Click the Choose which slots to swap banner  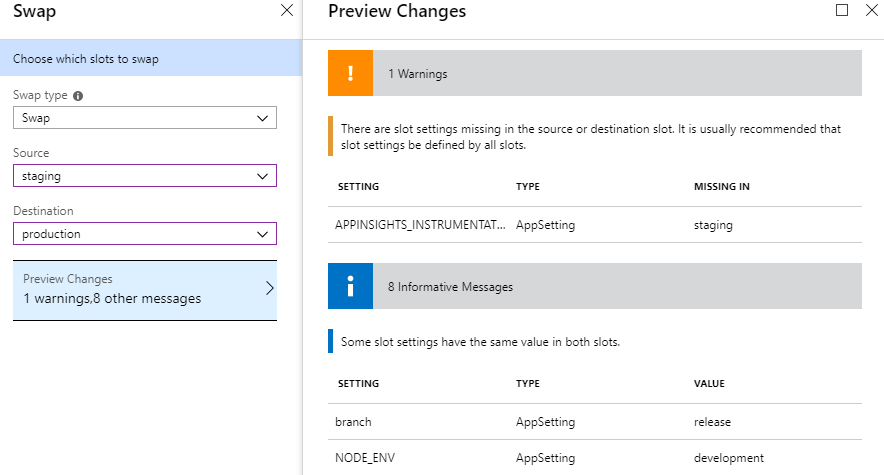(151, 59)
